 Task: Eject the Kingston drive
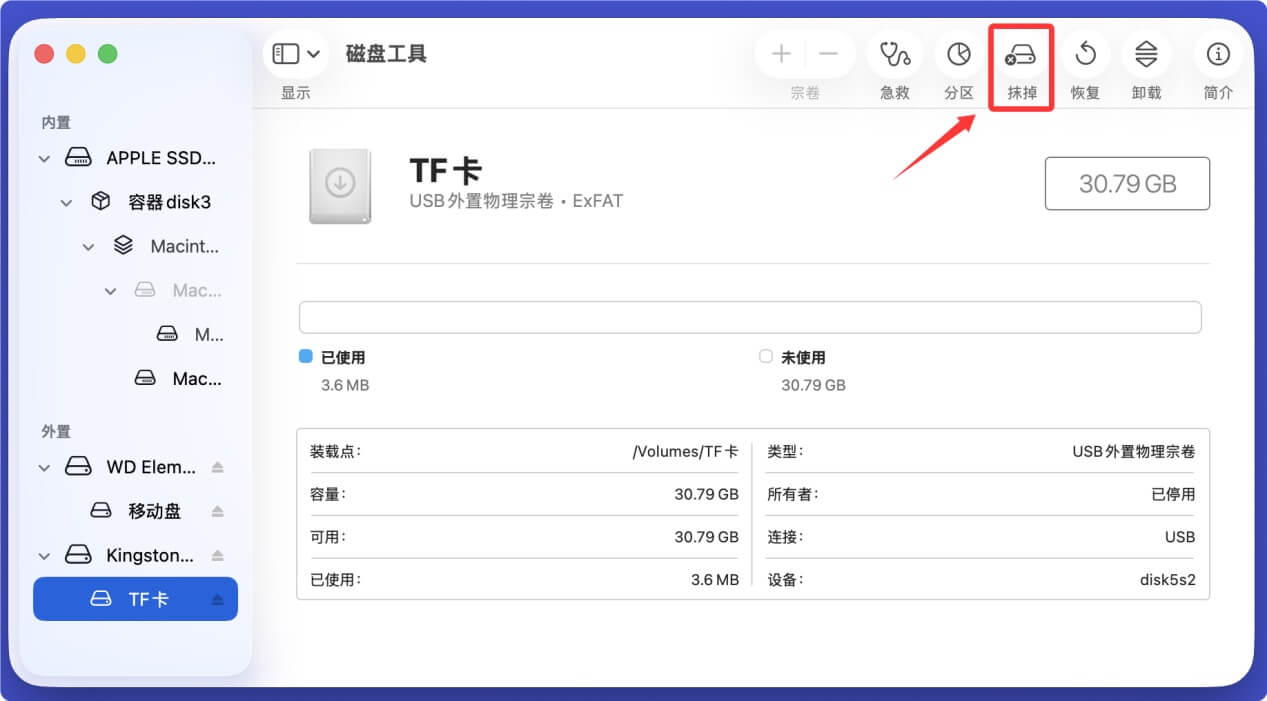pos(219,555)
